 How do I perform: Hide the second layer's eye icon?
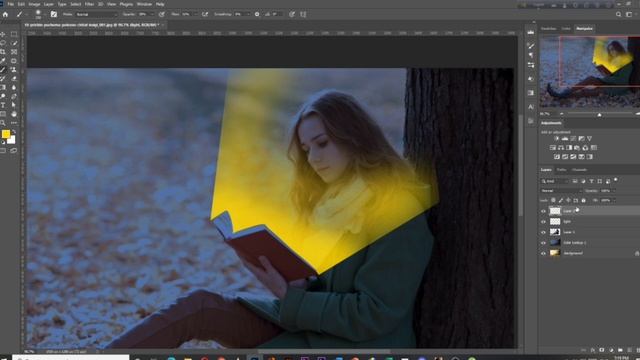tap(543, 222)
